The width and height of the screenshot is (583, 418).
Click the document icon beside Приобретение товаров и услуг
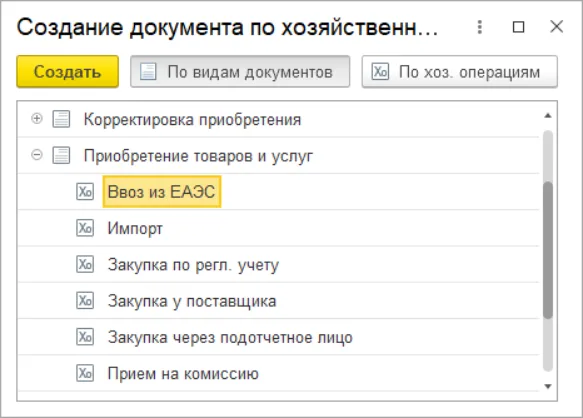[x=61, y=155]
